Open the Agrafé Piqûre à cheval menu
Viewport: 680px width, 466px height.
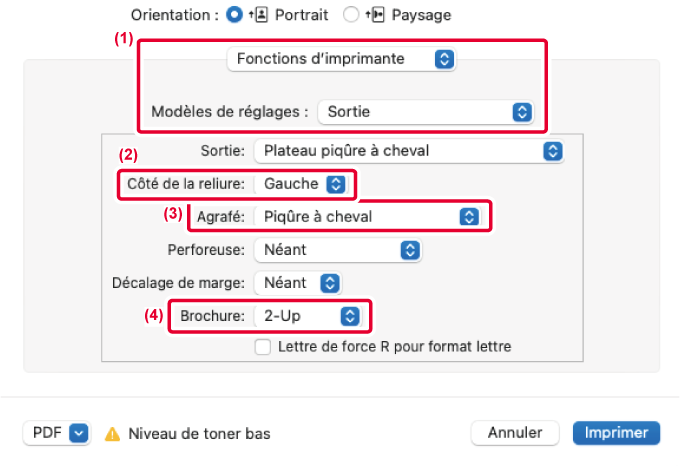[x=367, y=217]
